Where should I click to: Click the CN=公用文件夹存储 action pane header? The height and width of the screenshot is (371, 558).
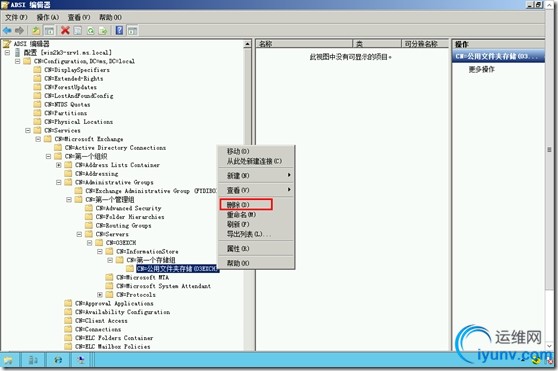[x=498, y=56]
